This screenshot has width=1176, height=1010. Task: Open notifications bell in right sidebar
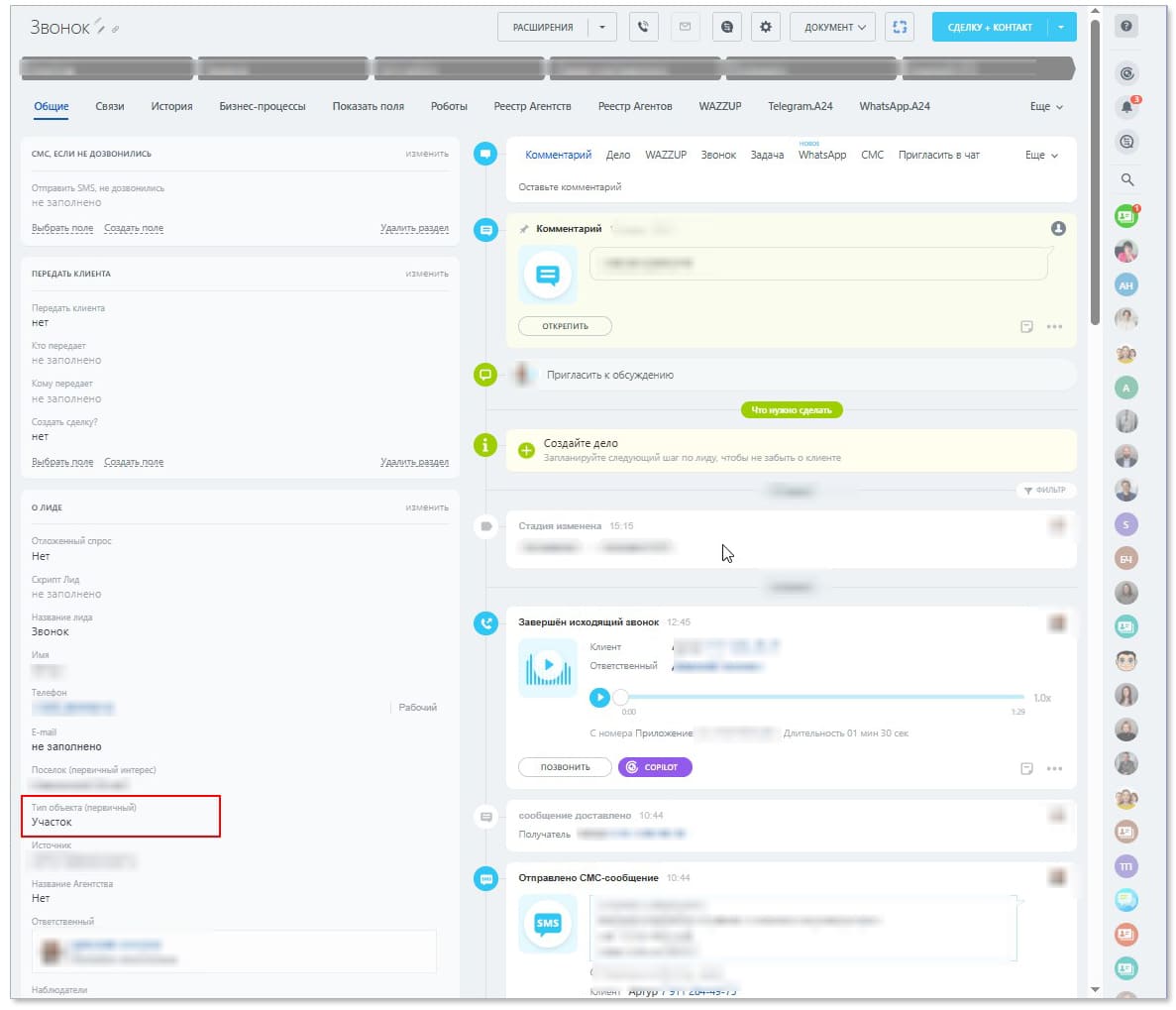(x=1125, y=107)
